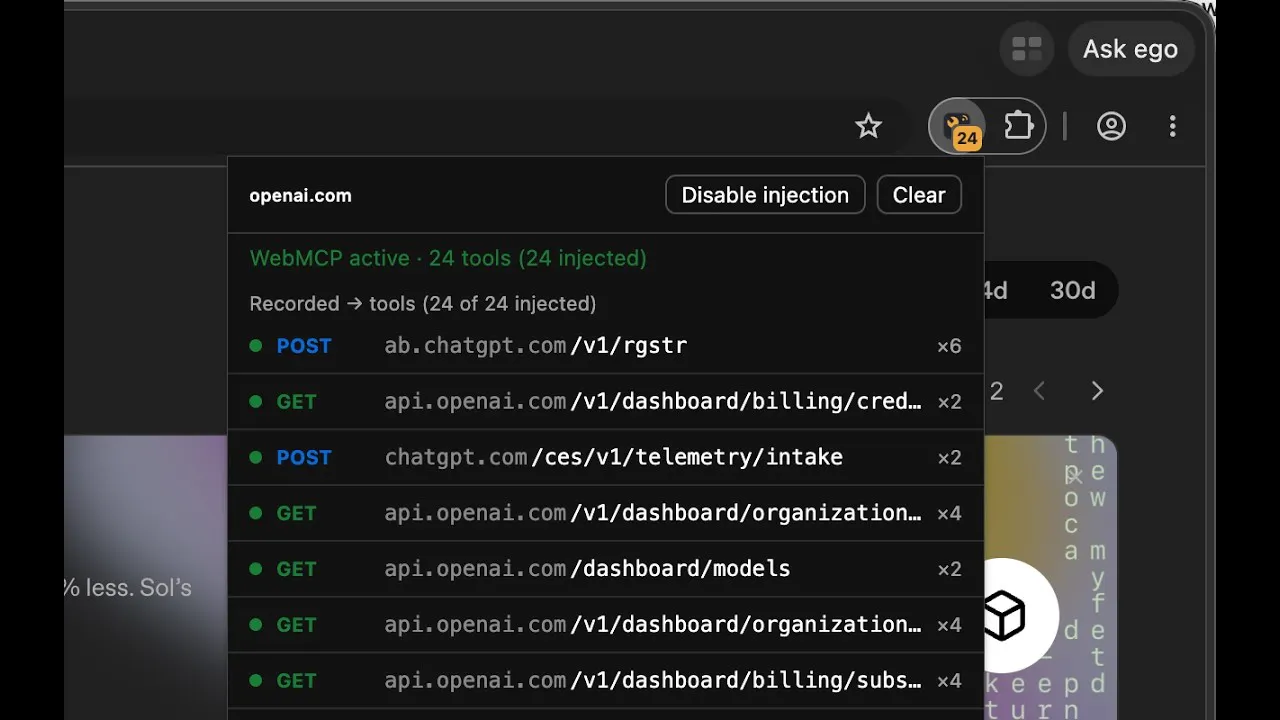This screenshot has height=720, width=1280.
Task: Click the ×6 count on the rgstr row
Action: point(949,346)
